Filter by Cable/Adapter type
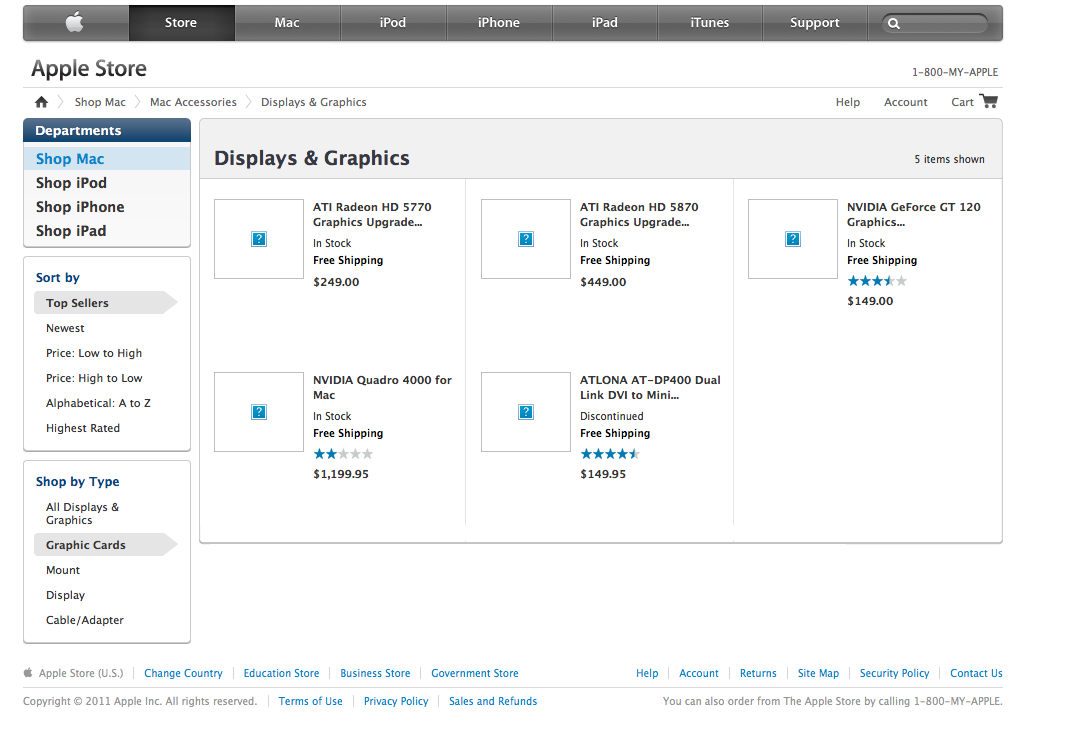1067x745 pixels. click(x=85, y=620)
